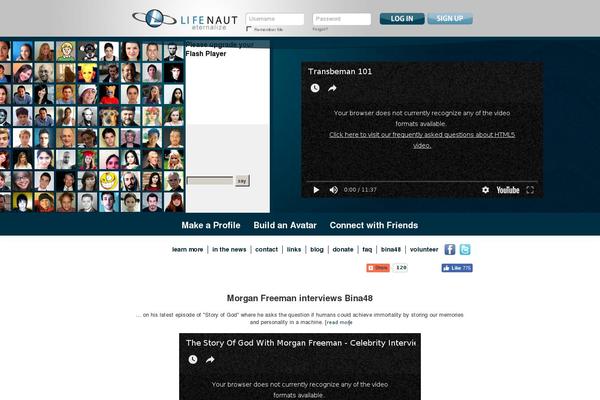
Task: Open the faq link
Action: click(x=367, y=250)
